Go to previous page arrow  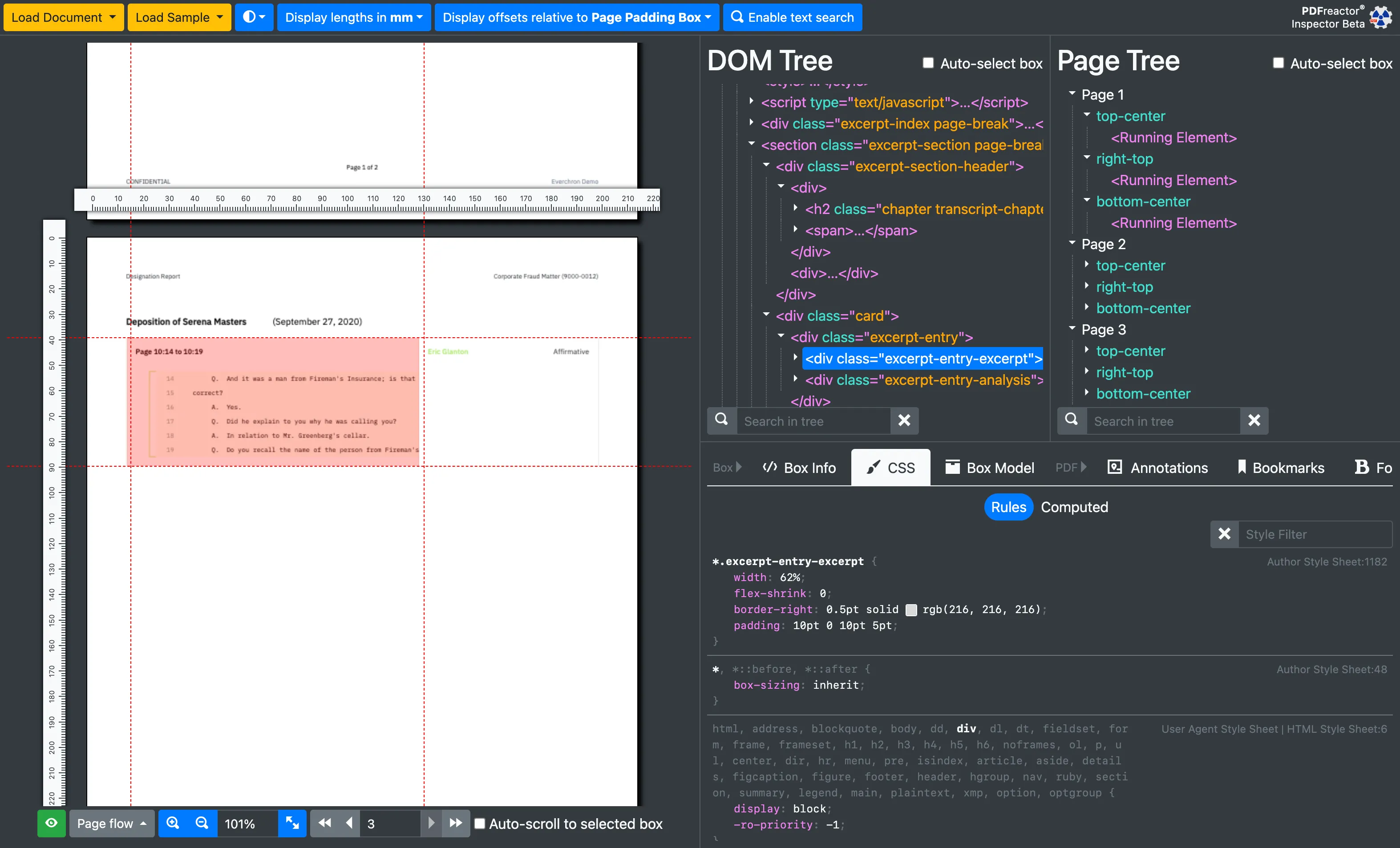coord(349,823)
